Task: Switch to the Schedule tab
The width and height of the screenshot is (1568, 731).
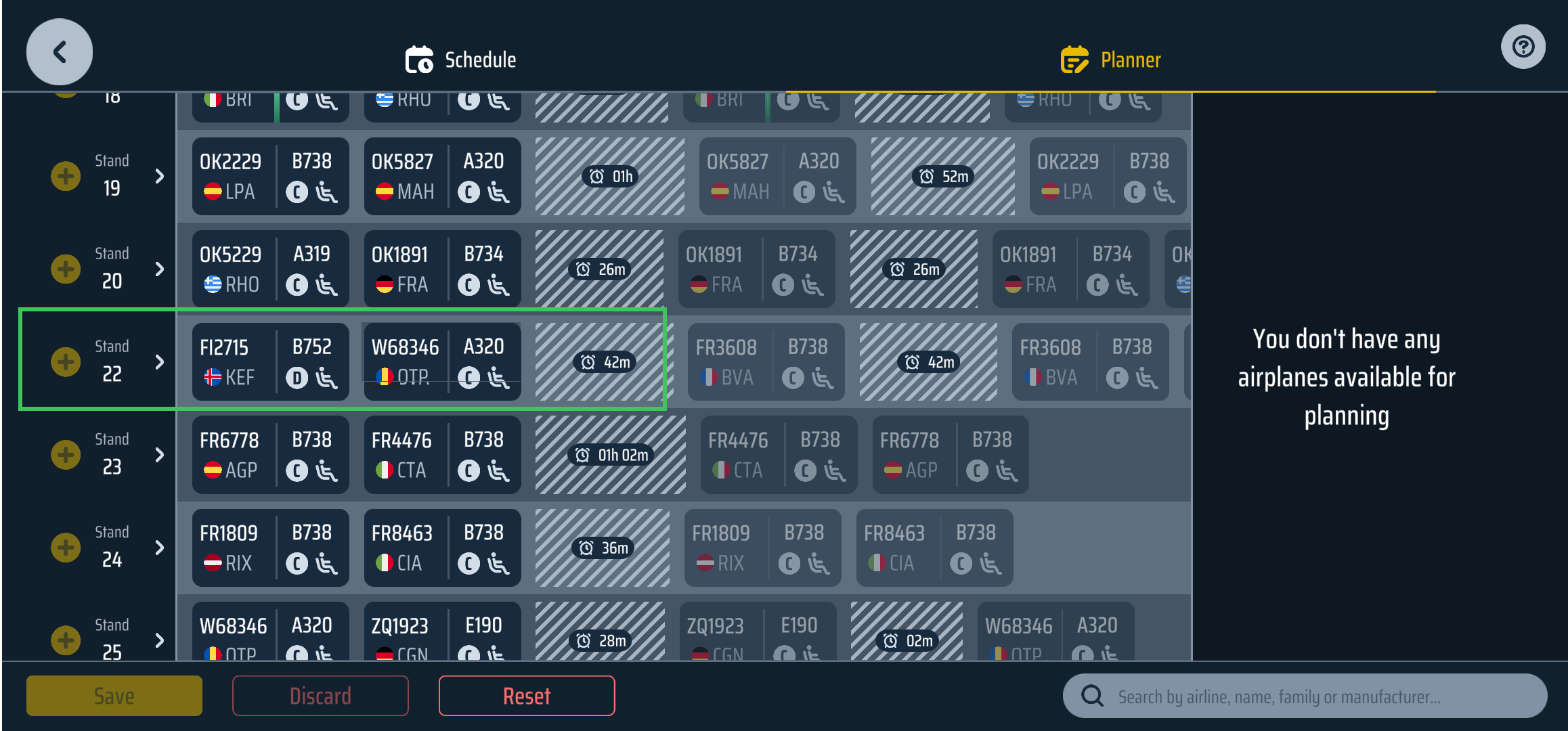Action: point(461,60)
